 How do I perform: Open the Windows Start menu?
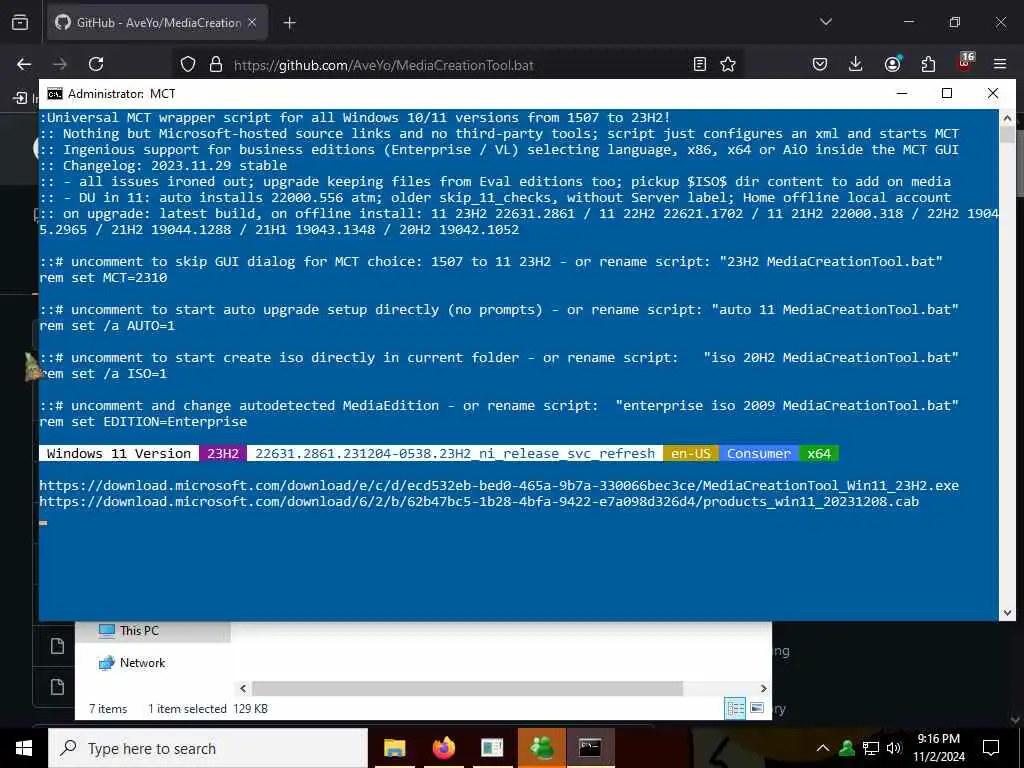click(24, 748)
